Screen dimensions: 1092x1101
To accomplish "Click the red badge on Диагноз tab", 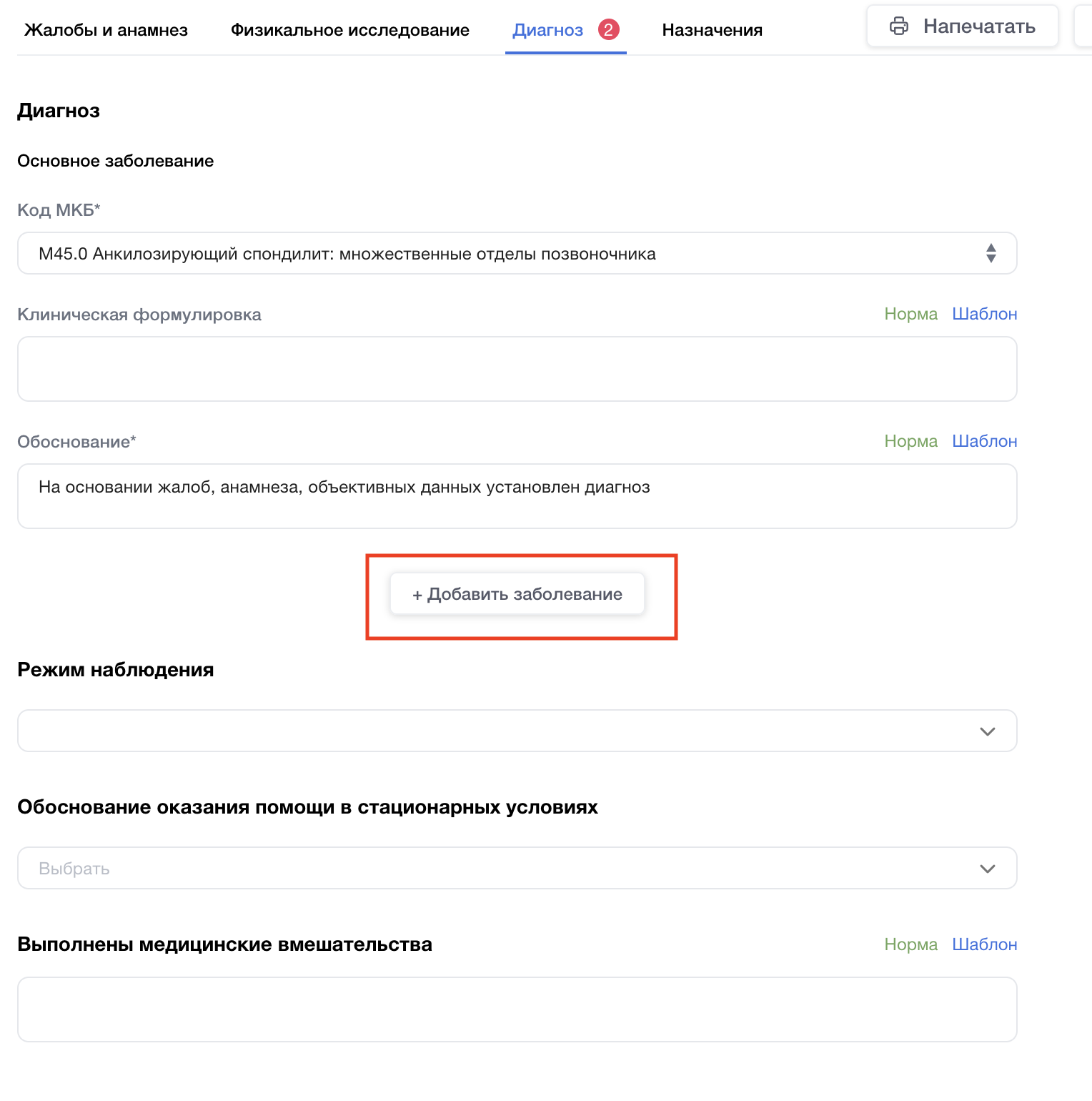I will 608,30.
